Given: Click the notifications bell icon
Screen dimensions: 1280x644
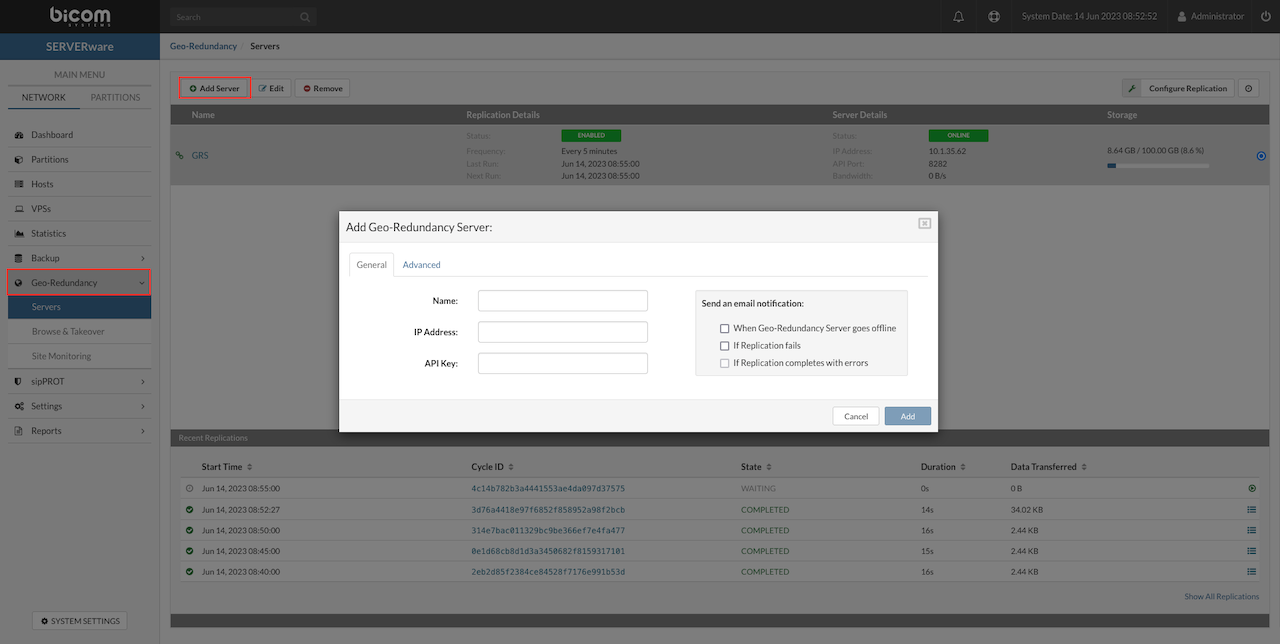Looking at the screenshot, I should click(x=959, y=17).
